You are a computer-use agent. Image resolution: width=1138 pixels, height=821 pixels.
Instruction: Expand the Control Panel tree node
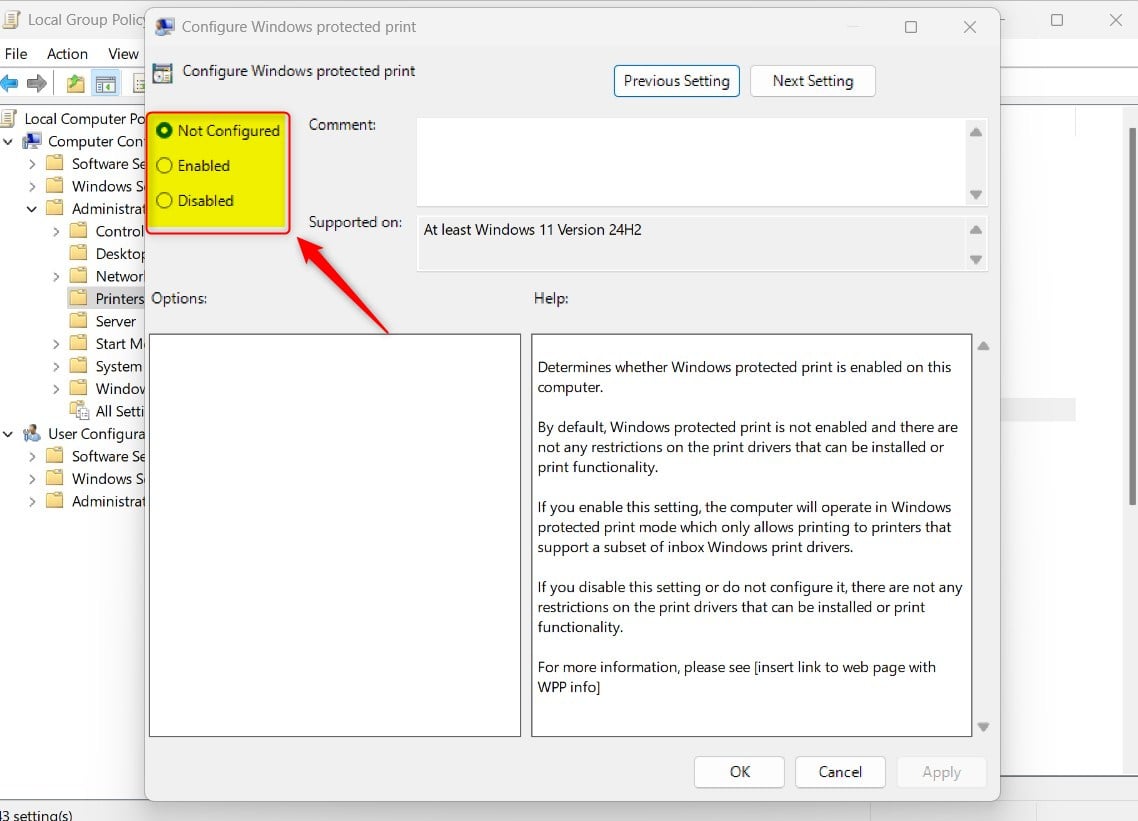click(56, 231)
